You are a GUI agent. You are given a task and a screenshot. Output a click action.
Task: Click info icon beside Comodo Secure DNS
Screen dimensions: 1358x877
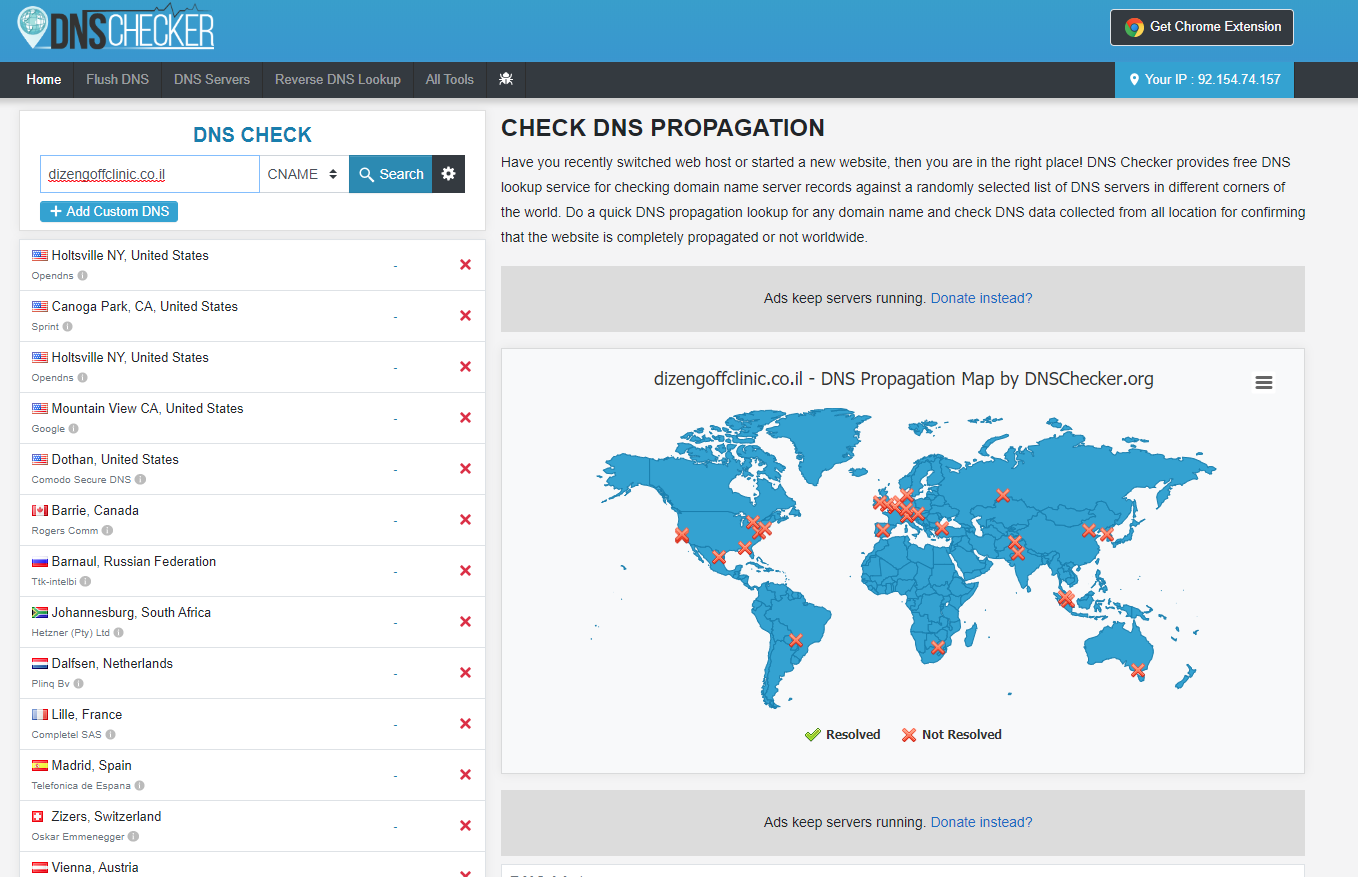[x=140, y=480]
